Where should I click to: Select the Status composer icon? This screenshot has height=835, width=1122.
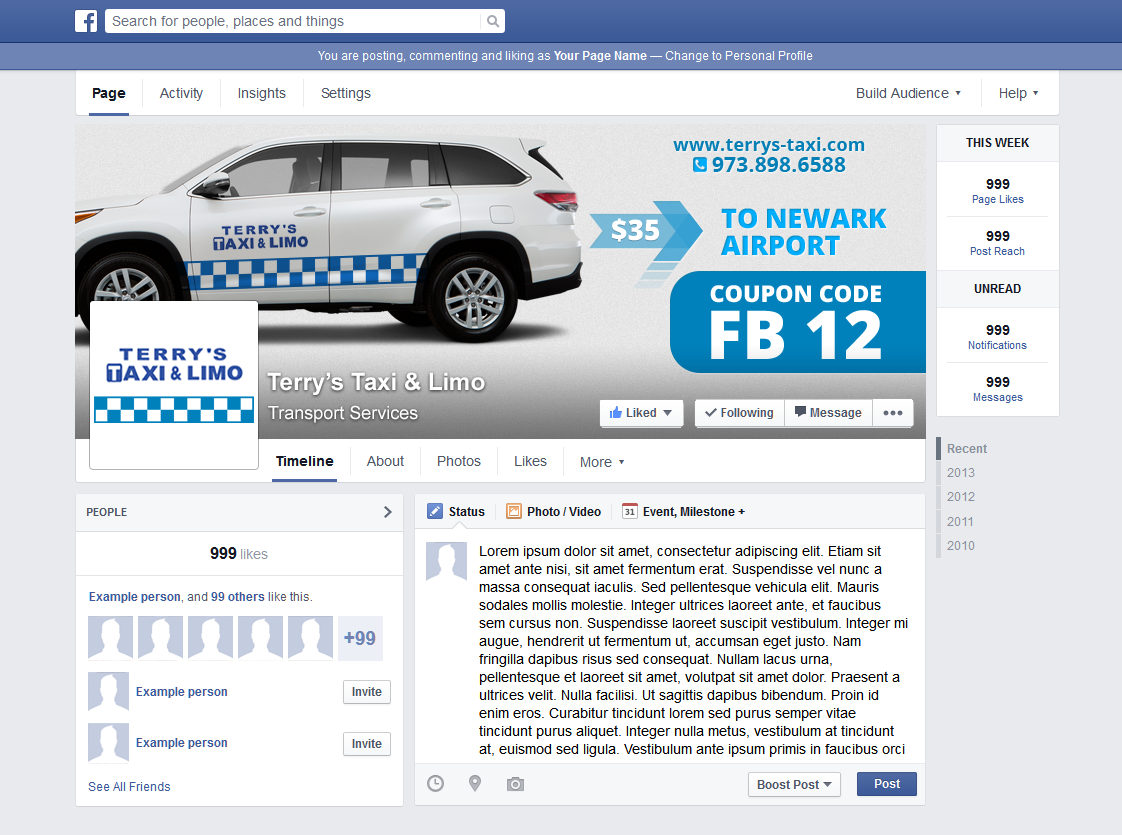pyautogui.click(x=435, y=511)
